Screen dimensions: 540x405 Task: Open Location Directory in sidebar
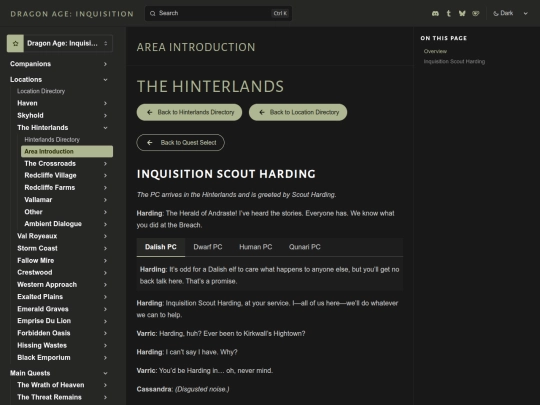[41, 91]
